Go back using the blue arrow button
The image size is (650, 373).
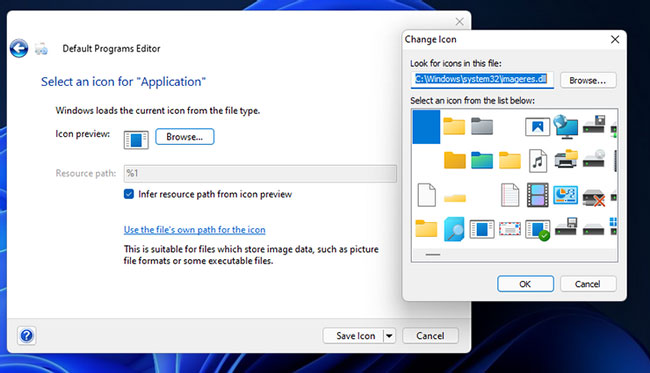tap(19, 48)
